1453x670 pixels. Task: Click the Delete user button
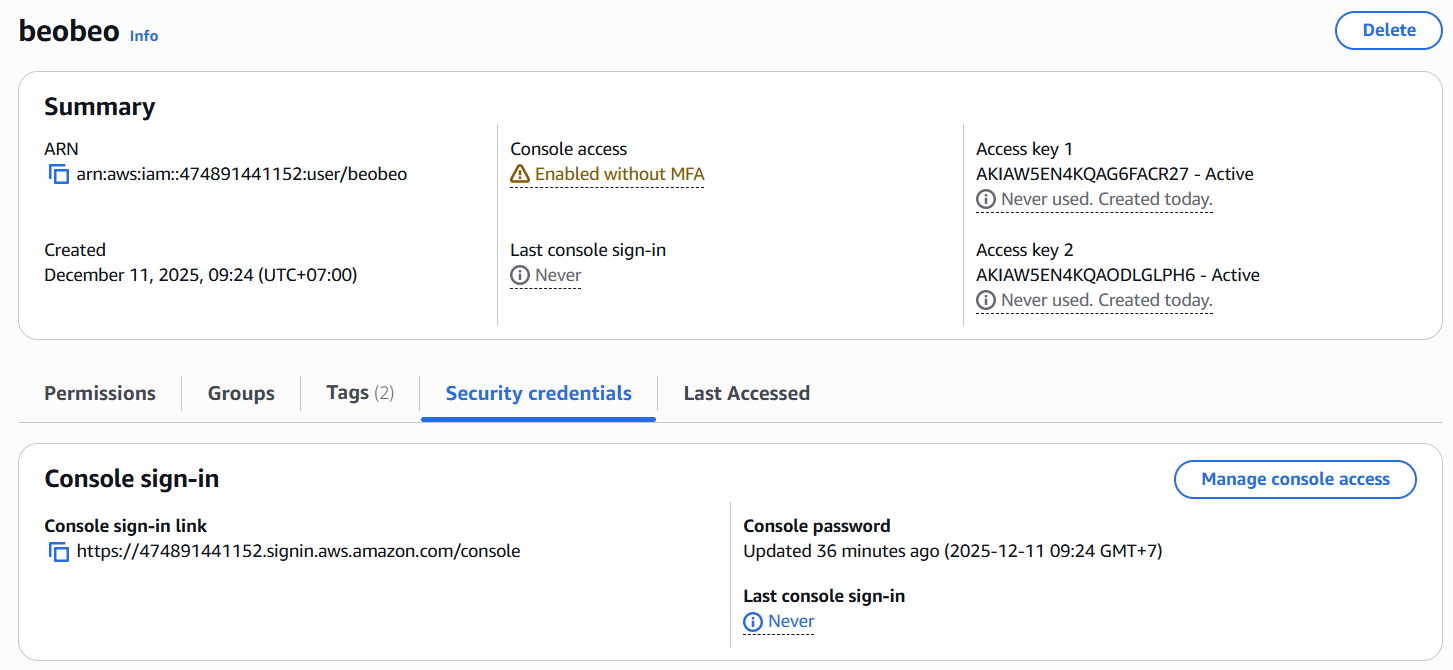click(x=1388, y=30)
